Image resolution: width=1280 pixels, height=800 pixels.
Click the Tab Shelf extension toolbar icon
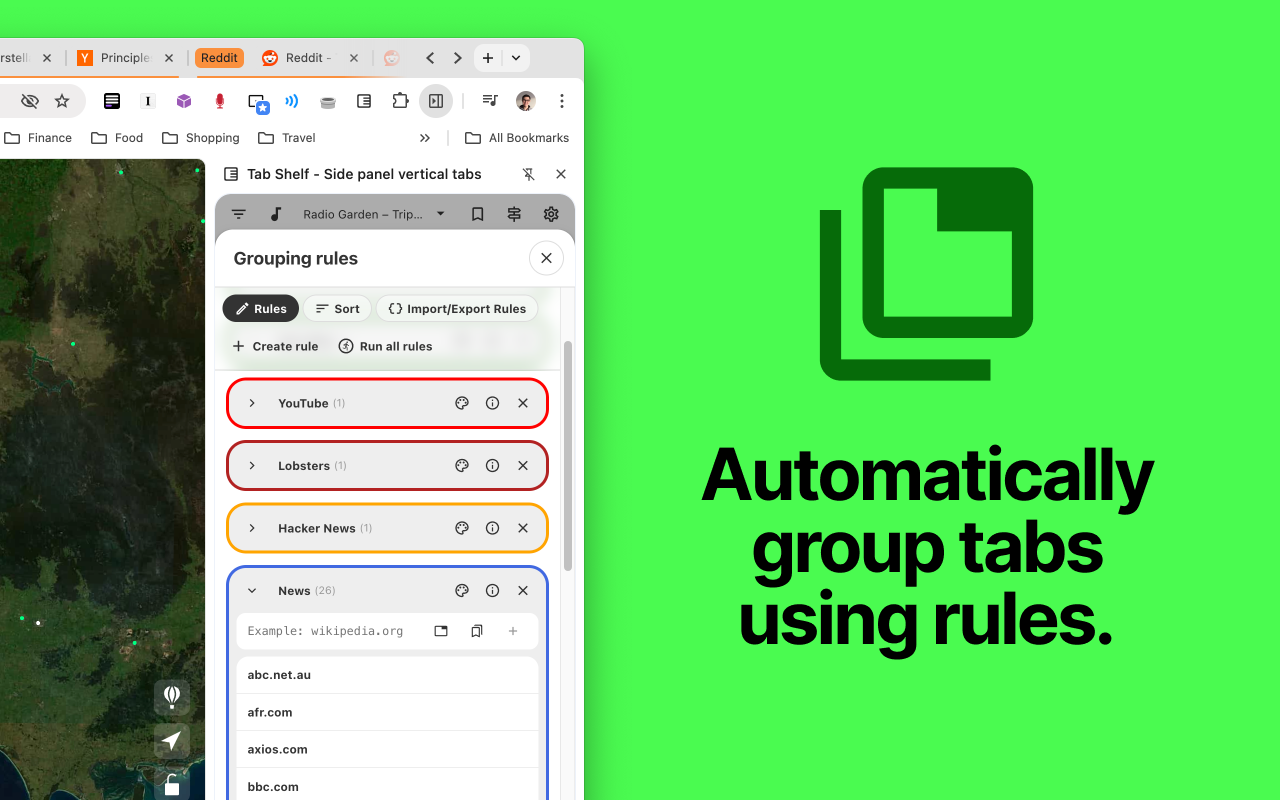pos(364,101)
